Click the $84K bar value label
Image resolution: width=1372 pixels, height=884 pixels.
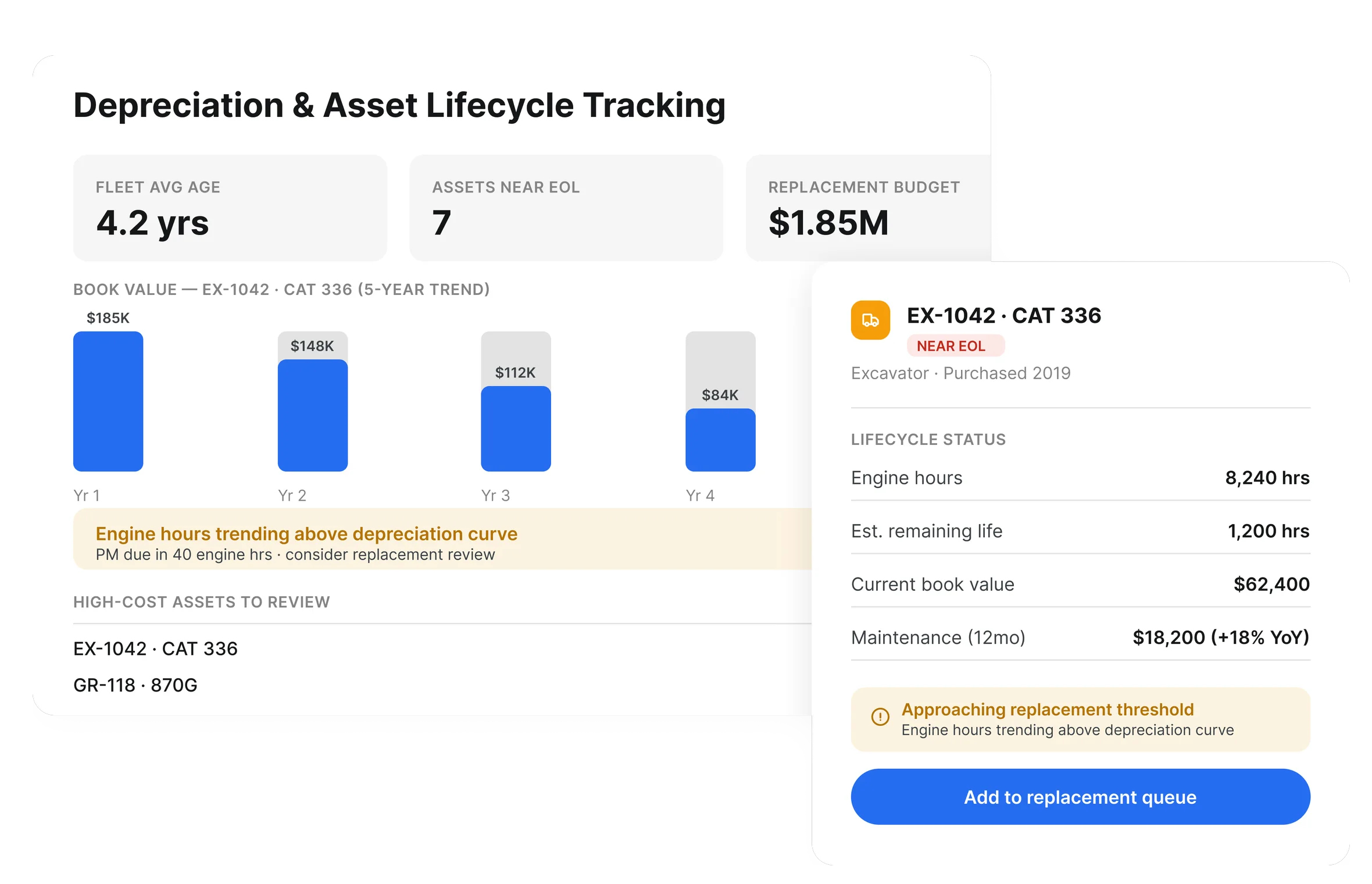coord(720,395)
